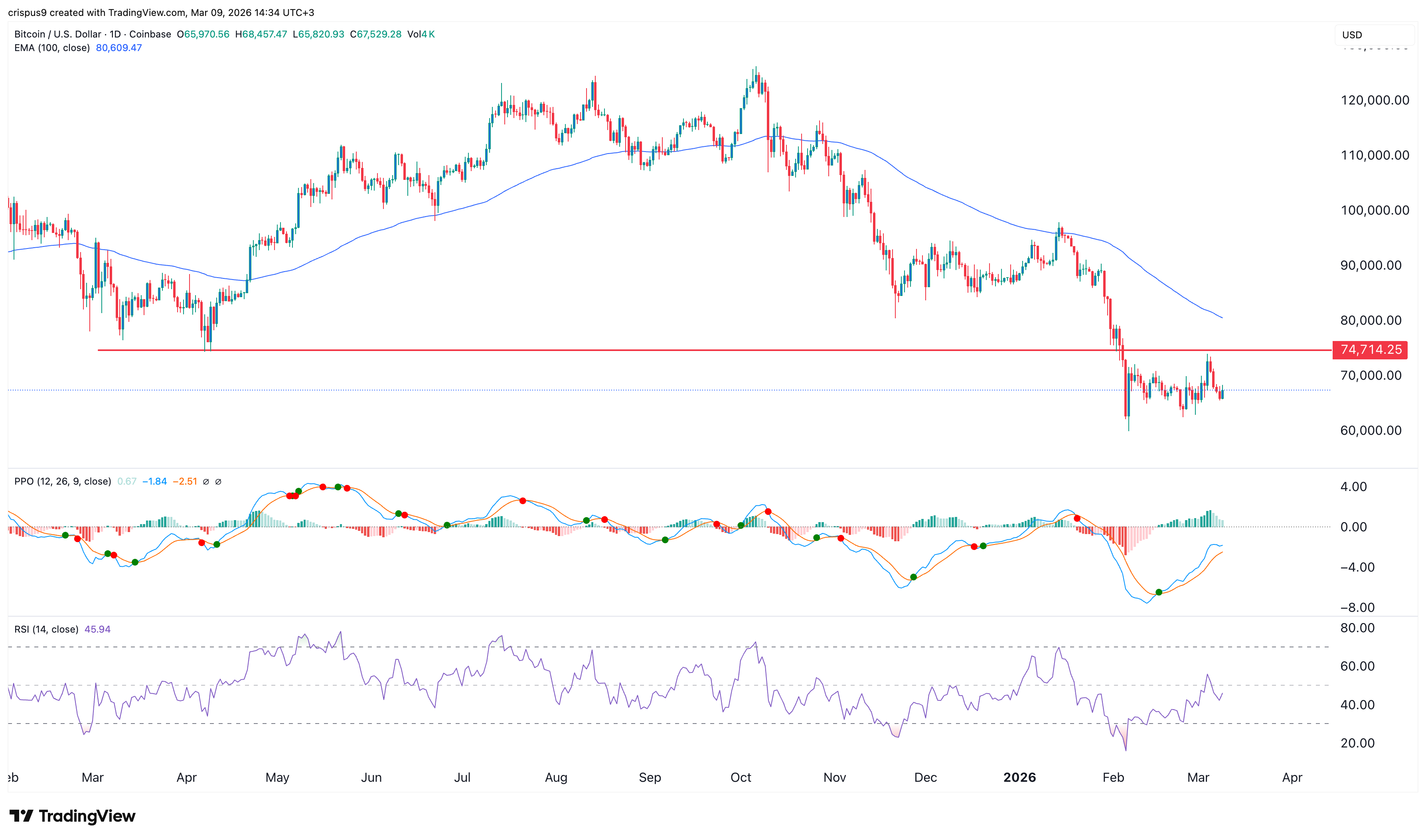Click the purple RSI value 45.94
Viewport: 1426px width, 840px height.
(97, 629)
